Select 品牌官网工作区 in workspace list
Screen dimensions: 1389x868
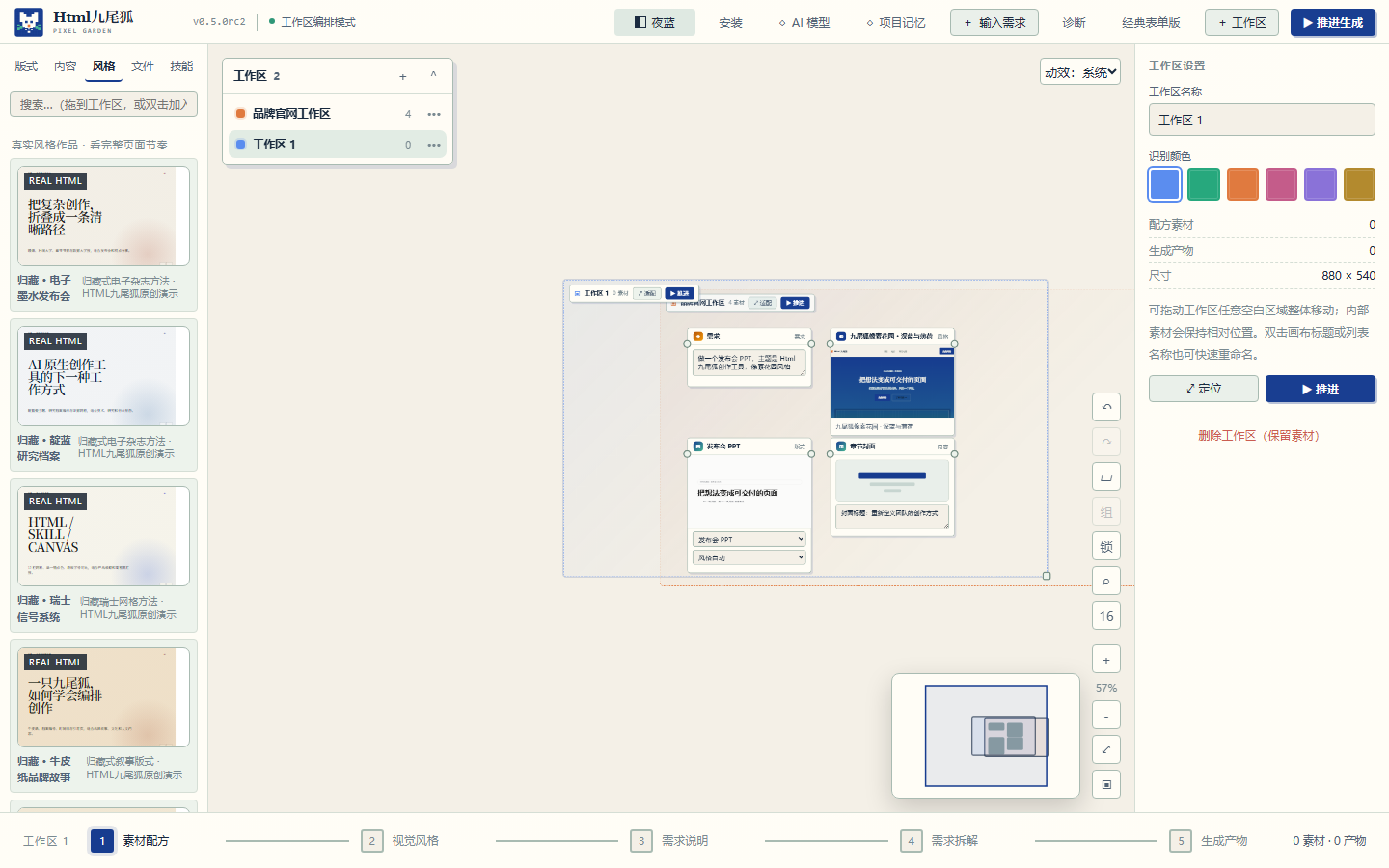coord(338,114)
